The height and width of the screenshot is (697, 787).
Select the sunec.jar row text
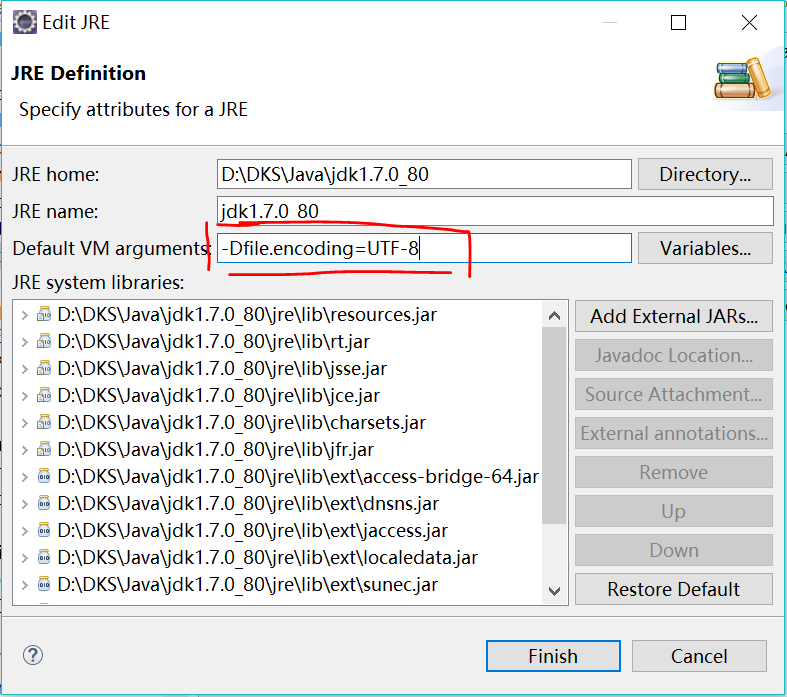tap(247, 585)
